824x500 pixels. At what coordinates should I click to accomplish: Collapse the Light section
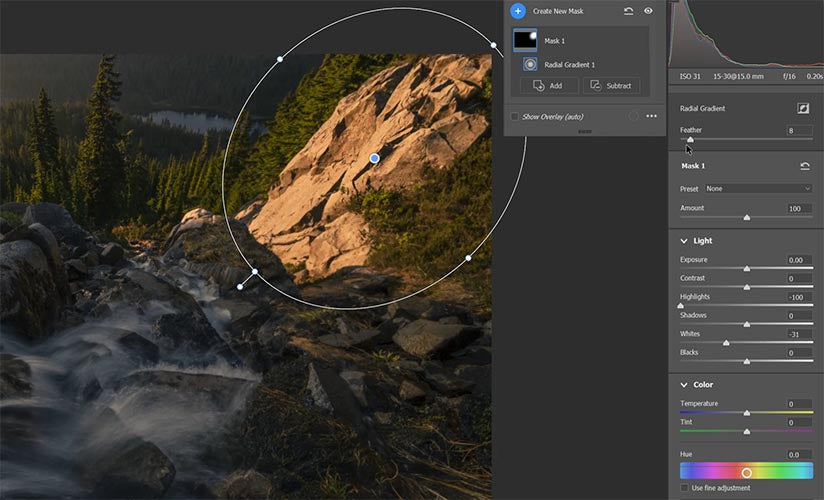683,241
